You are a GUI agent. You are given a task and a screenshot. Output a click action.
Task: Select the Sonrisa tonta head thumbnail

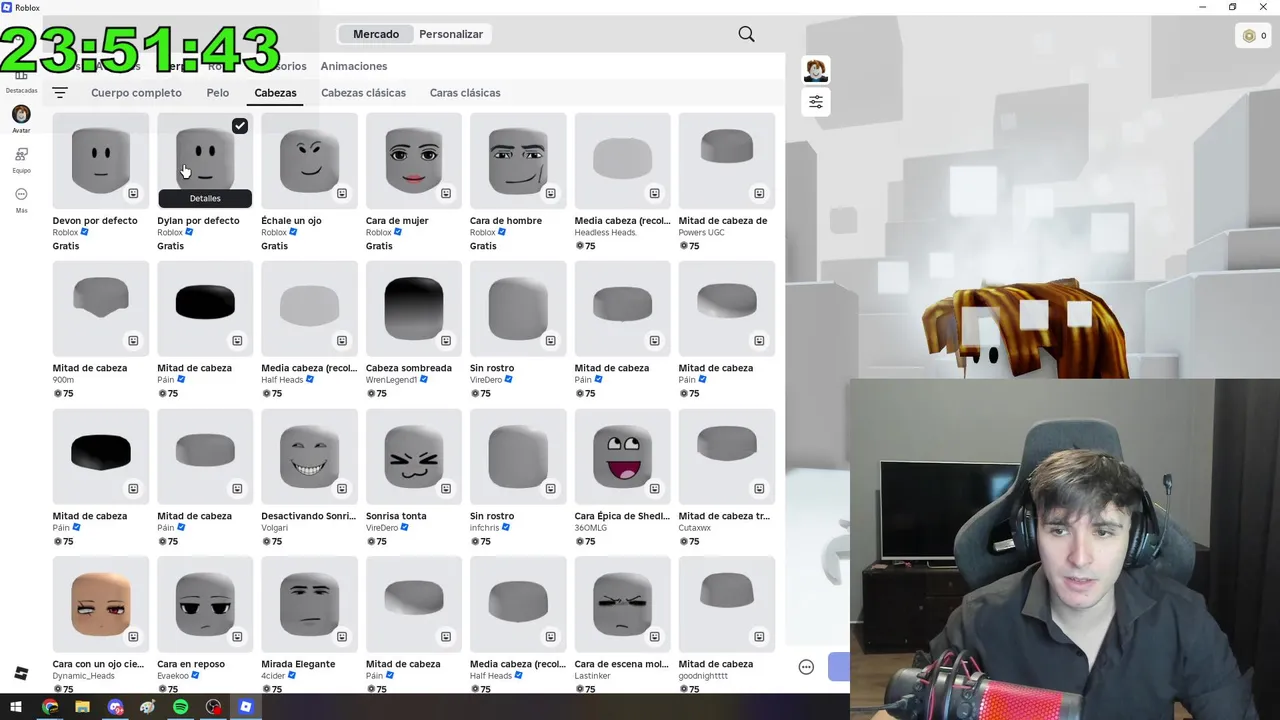[x=414, y=456]
